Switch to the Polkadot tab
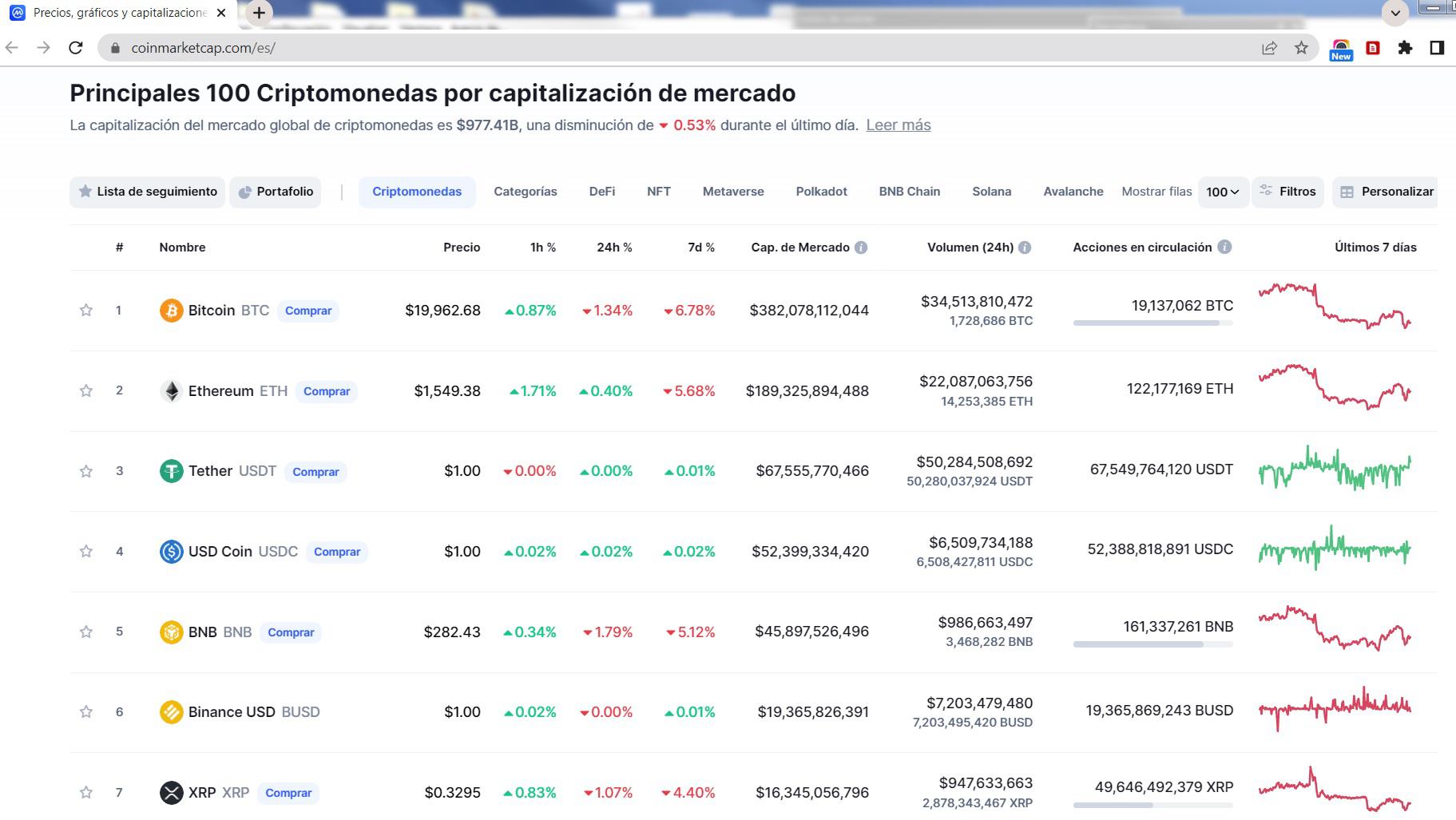Screen dimensions: 1456x820 click(x=821, y=192)
